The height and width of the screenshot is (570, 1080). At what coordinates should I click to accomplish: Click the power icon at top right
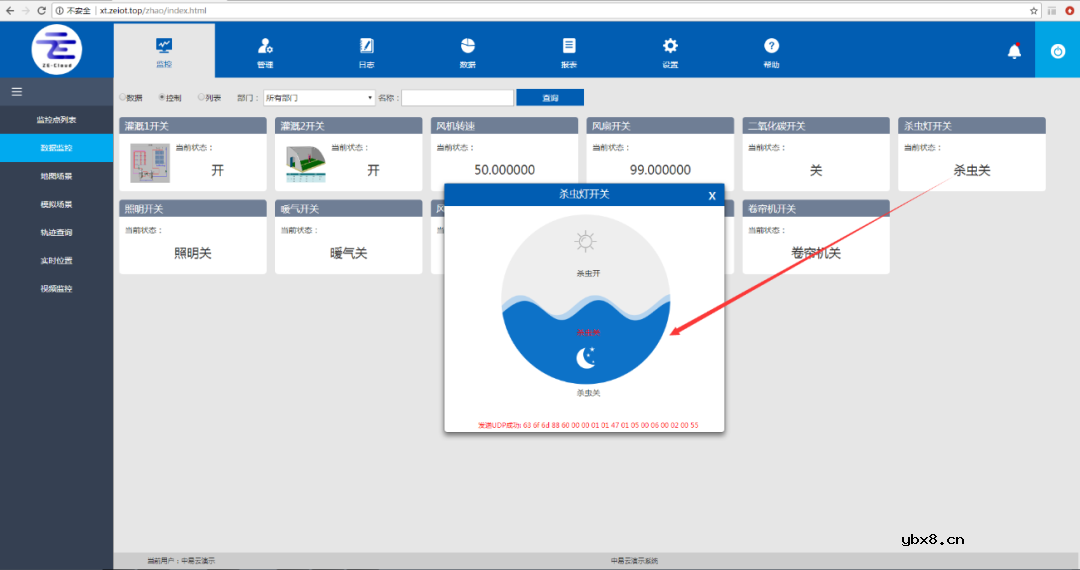coord(1057,51)
